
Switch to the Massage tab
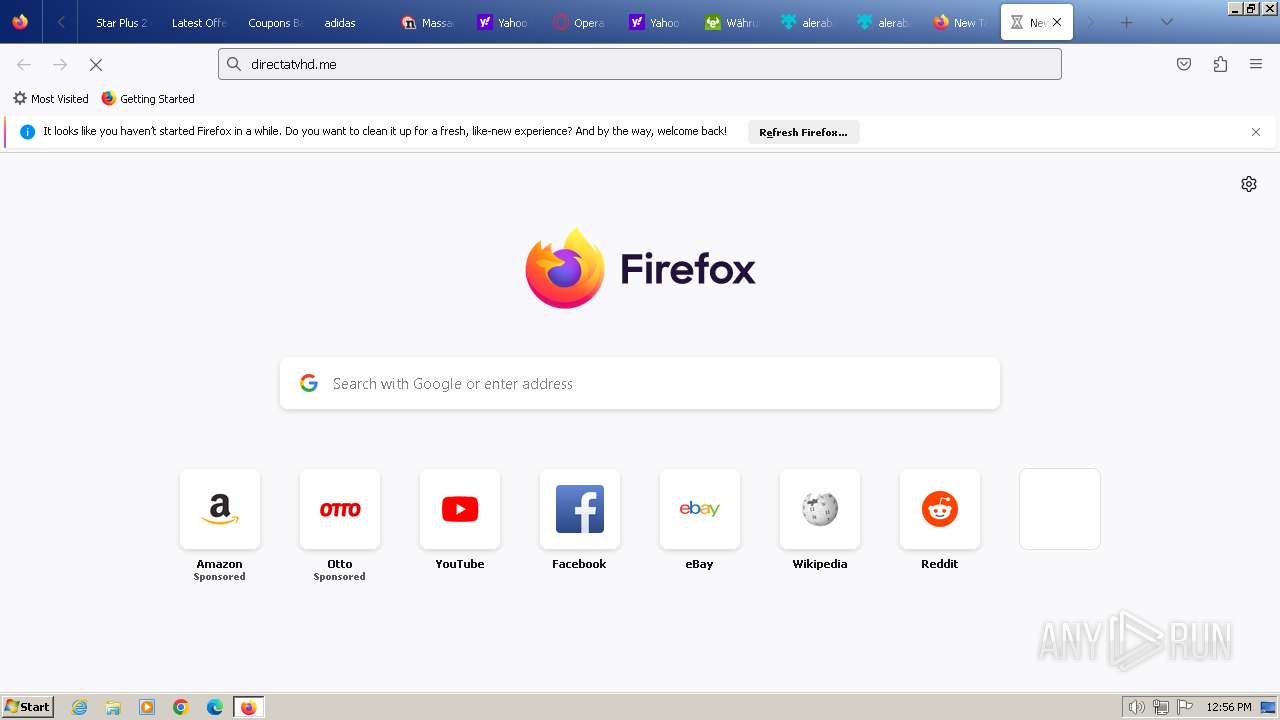[427, 22]
